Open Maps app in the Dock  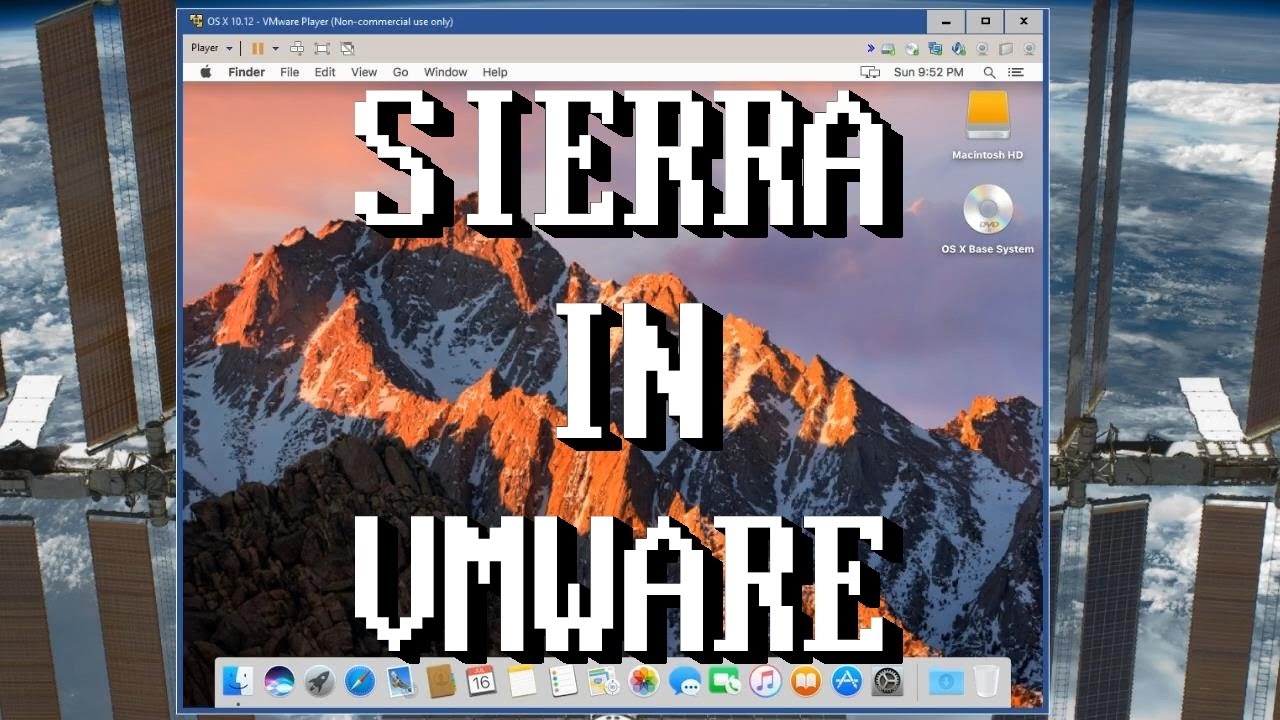[x=603, y=681]
